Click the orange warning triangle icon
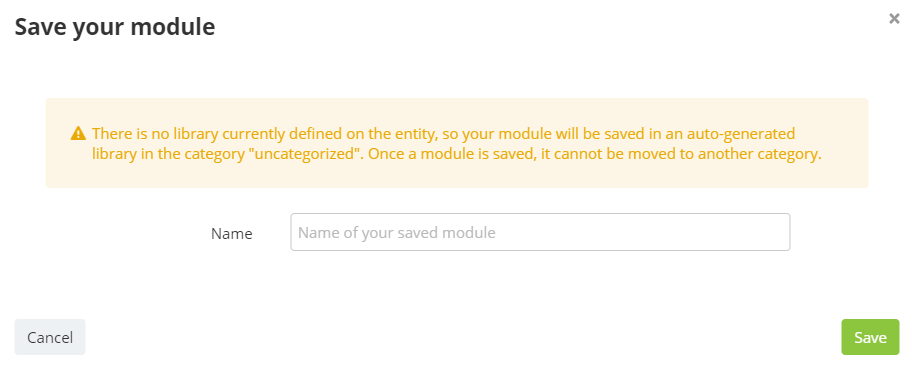921x369 pixels. (x=78, y=134)
